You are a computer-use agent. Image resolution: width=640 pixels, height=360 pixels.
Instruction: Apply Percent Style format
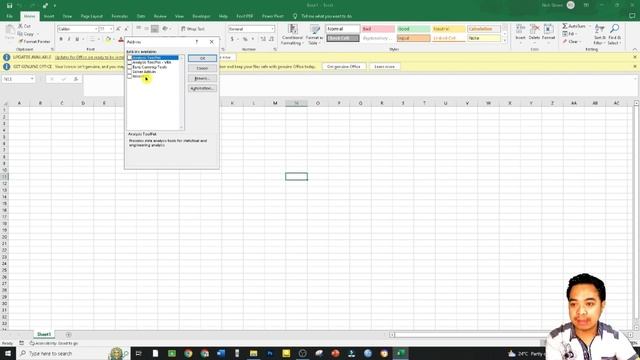(245, 39)
